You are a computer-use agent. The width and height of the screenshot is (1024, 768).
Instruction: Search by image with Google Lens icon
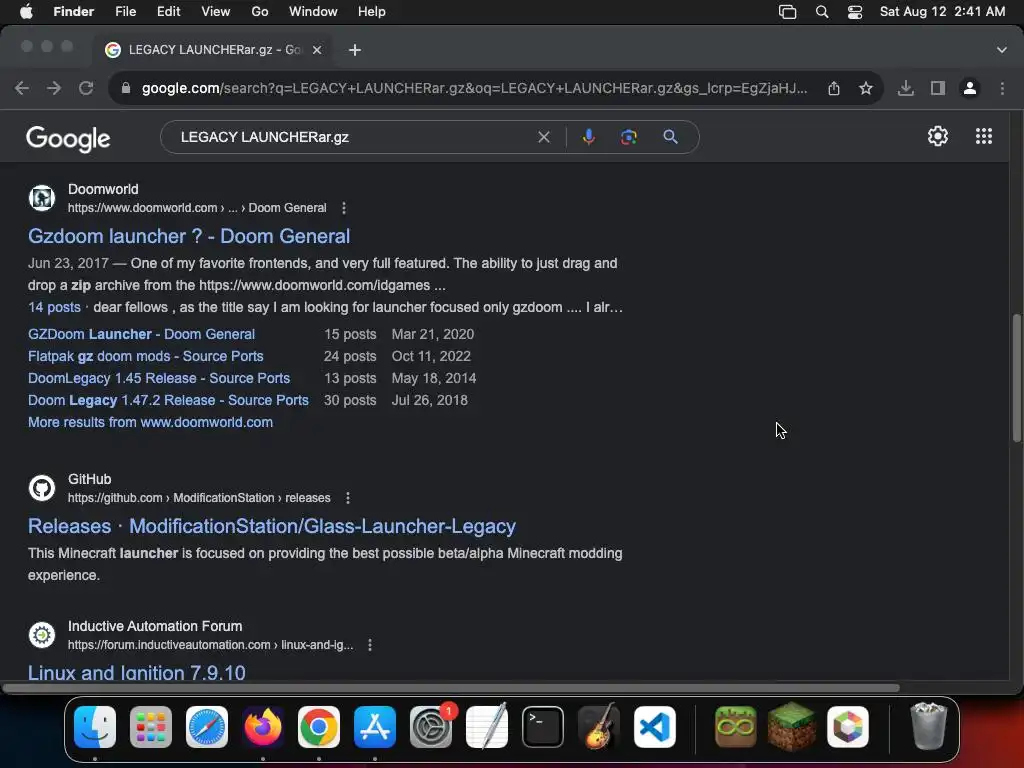(x=628, y=137)
